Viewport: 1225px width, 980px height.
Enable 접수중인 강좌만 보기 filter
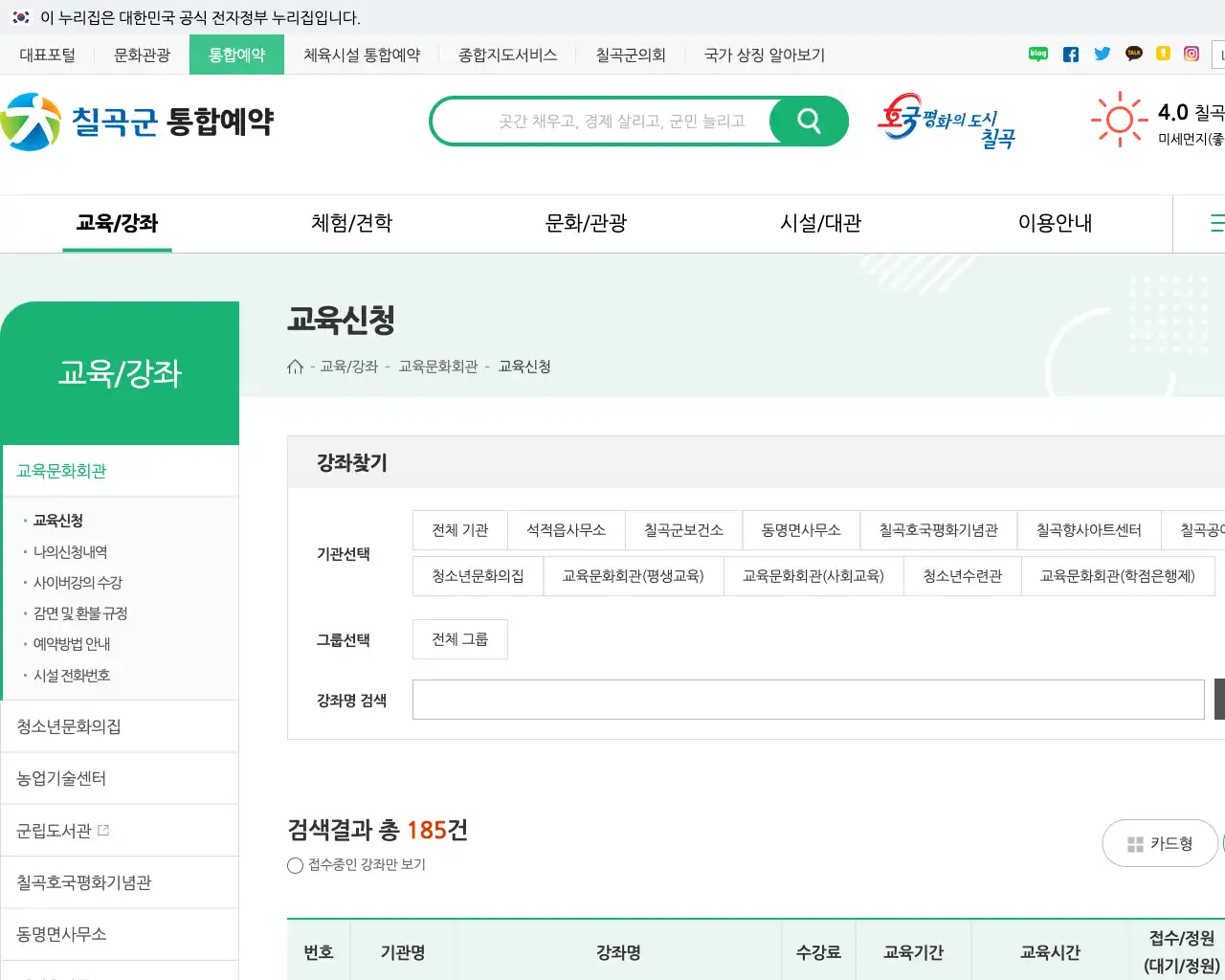pyautogui.click(x=295, y=865)
